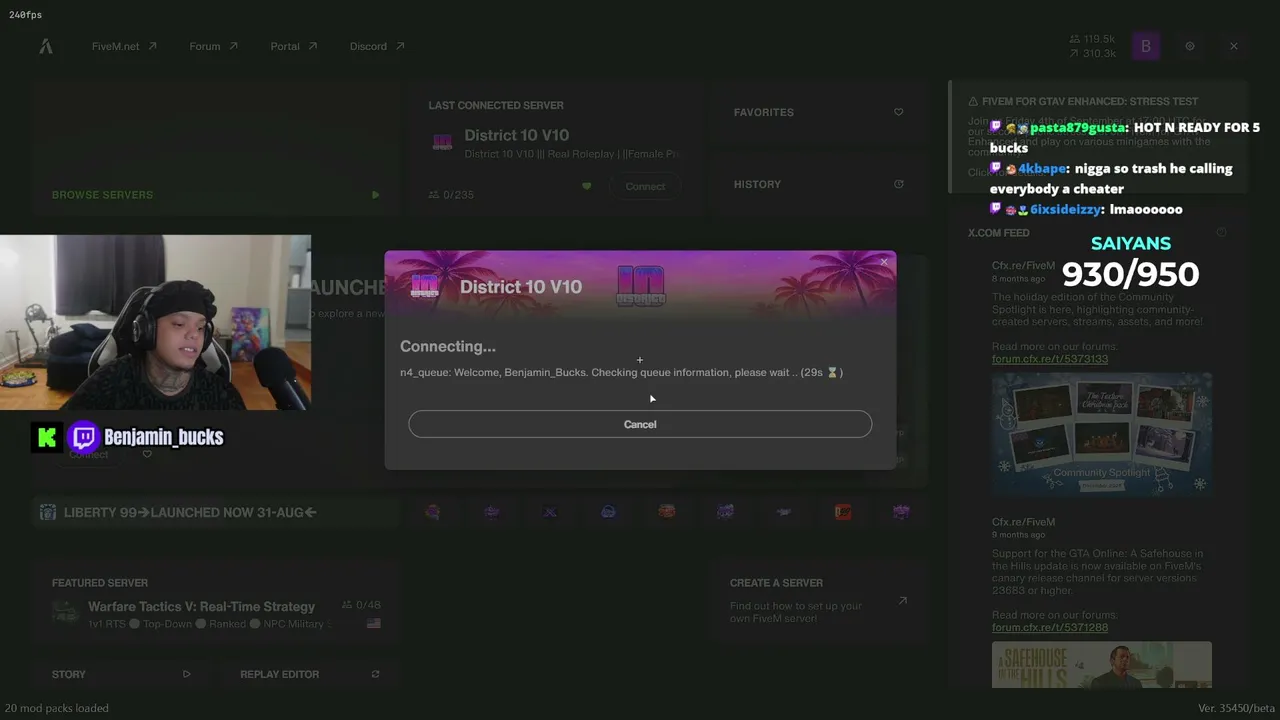Click the 20 mod packs loaded status
The height and width of the screenshot is (720, 1280).
[x=57, y=708]
